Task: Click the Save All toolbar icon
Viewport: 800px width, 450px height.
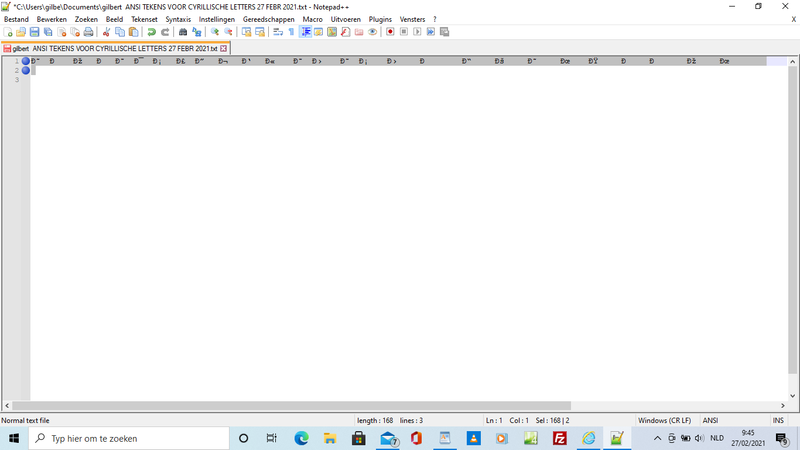Action: [x=48, y=32]
